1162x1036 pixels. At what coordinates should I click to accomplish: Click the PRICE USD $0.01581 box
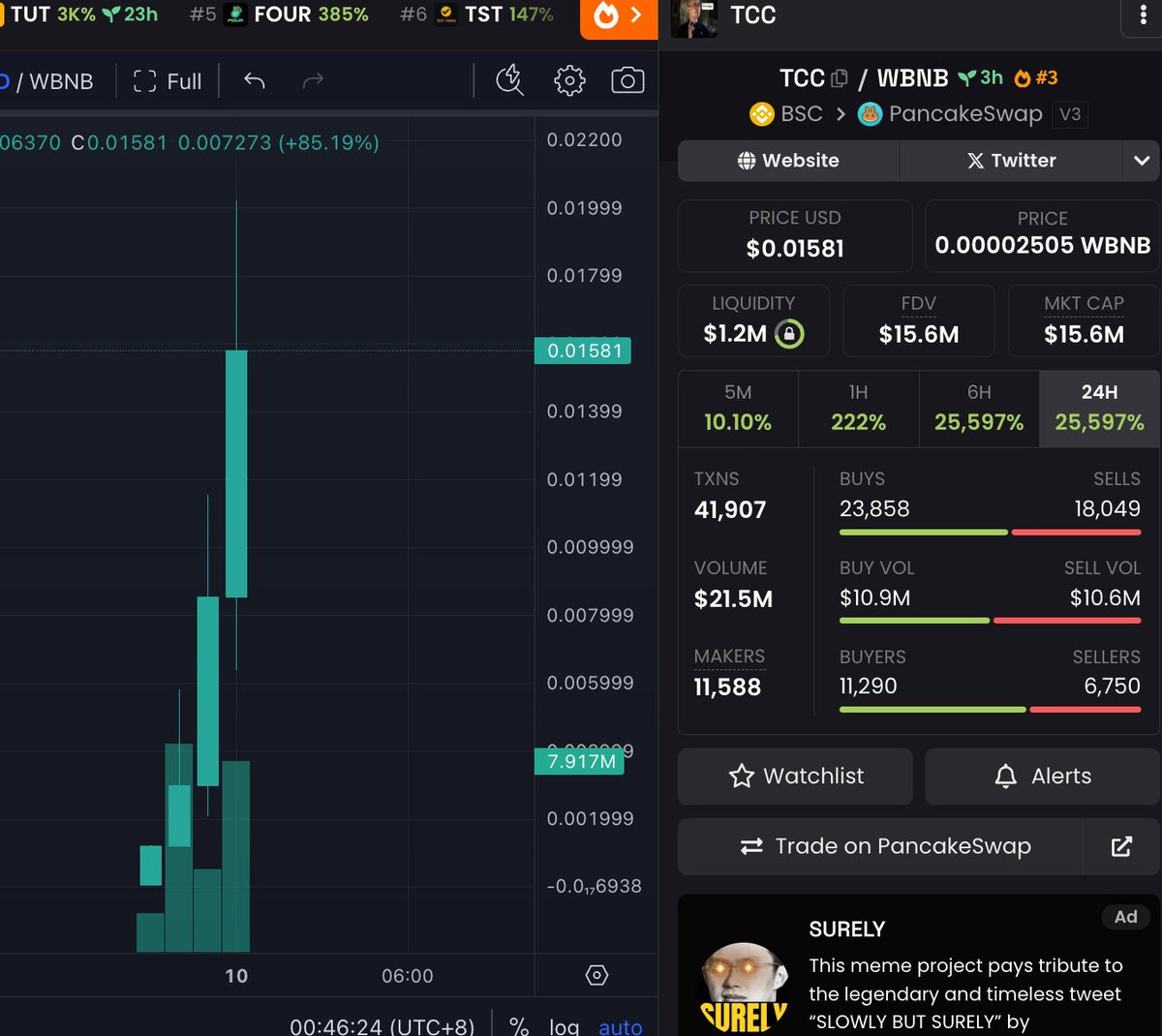pos(795,235)
